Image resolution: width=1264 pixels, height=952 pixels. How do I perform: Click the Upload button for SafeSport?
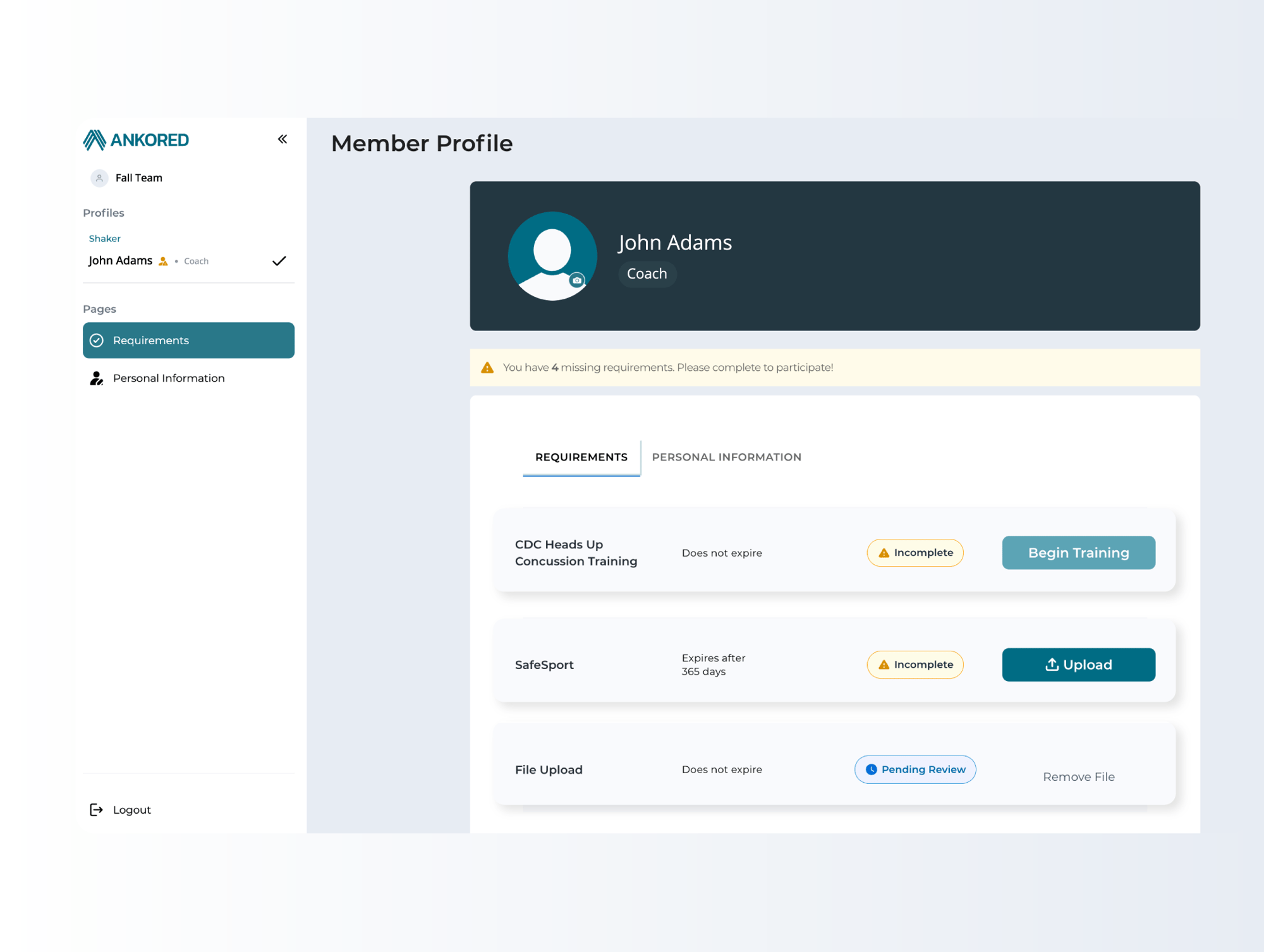pos(1078,665)
